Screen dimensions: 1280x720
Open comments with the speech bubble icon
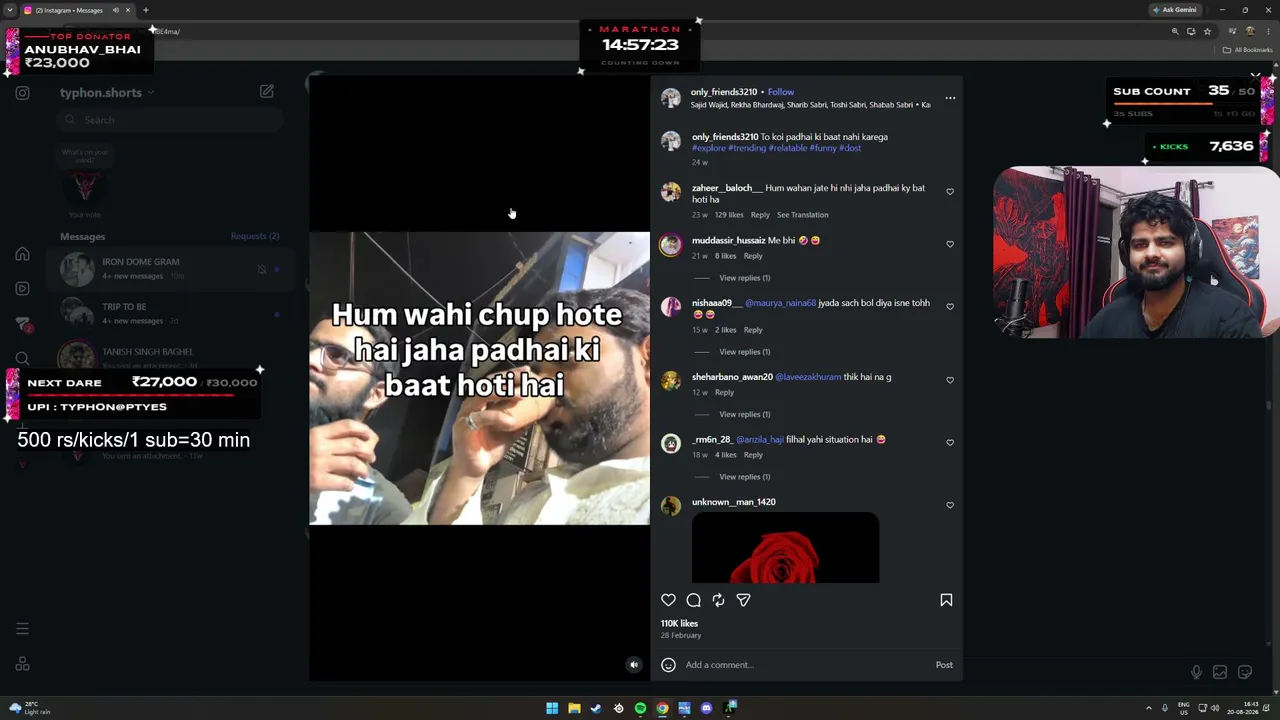click(x=693, y=600)
